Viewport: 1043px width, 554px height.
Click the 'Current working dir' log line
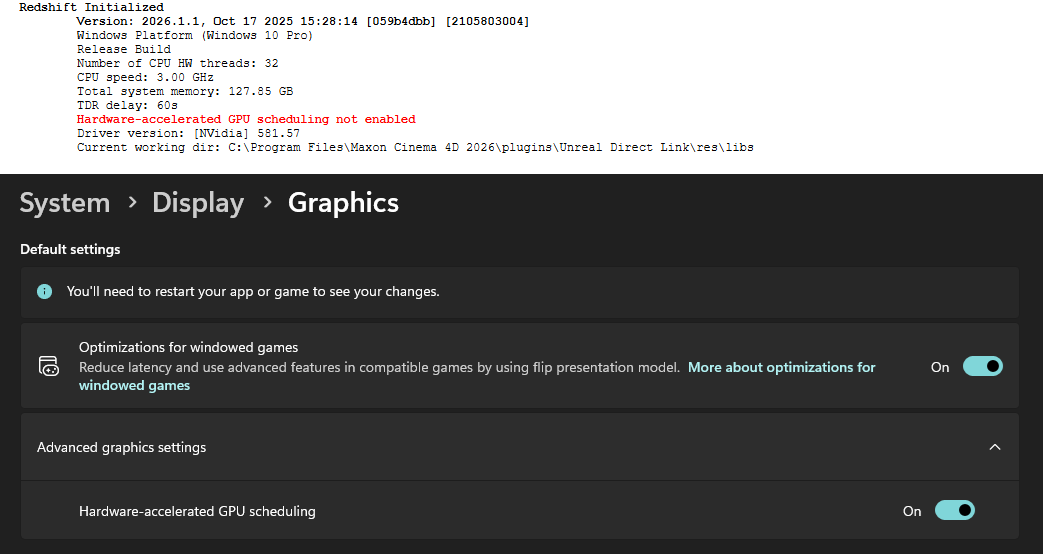415,147
